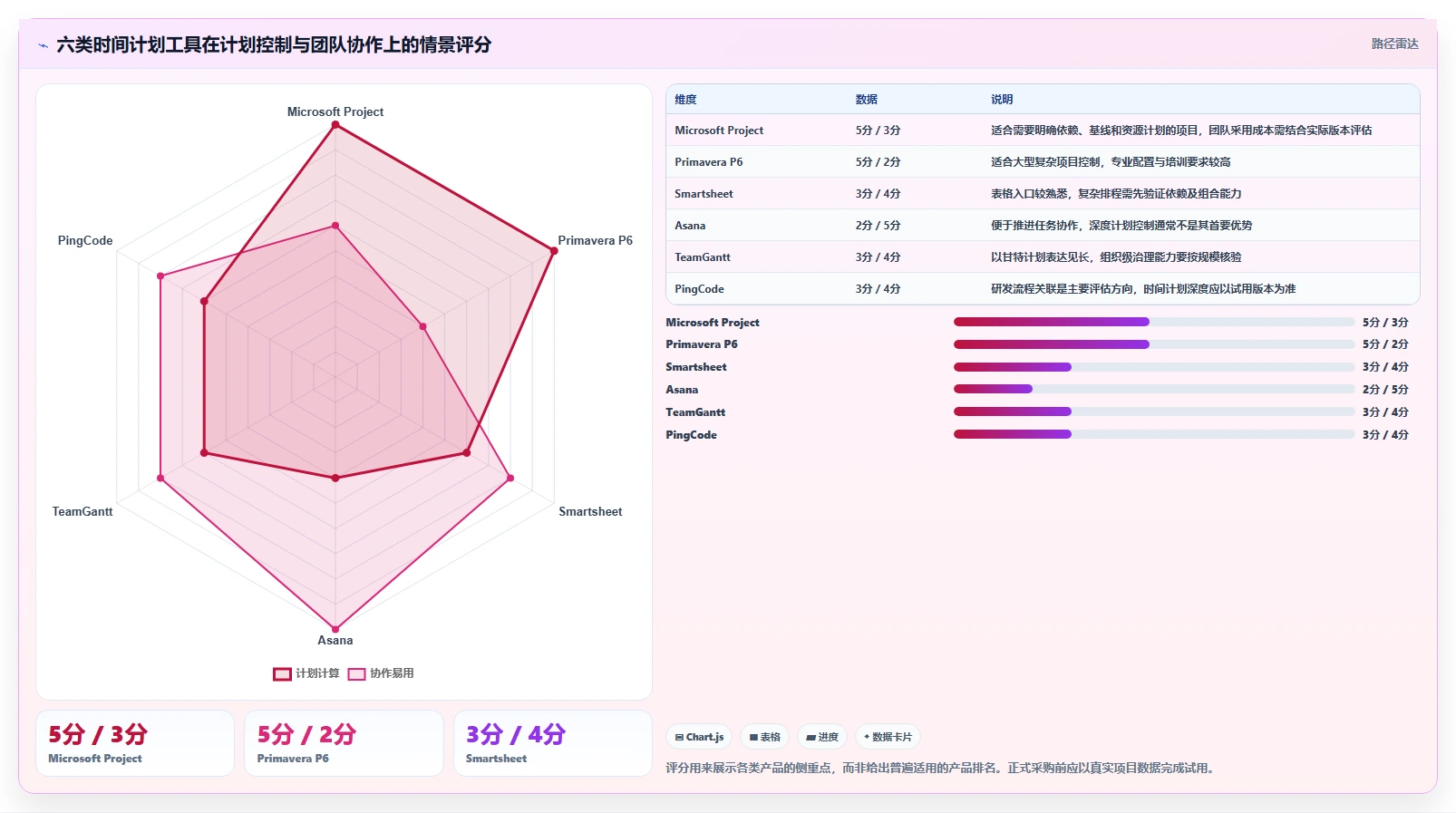Toggle the 协作易用 legend swatch
This screenshot has width=1456, height=813.
tap(356, 673)
